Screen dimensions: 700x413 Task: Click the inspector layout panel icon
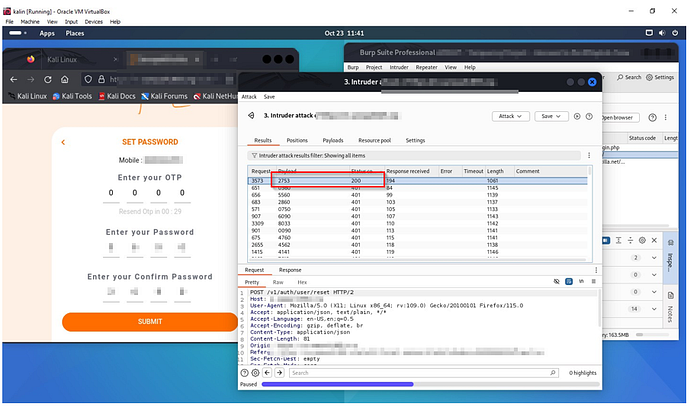pyautogui.click(x=606, y=240)
